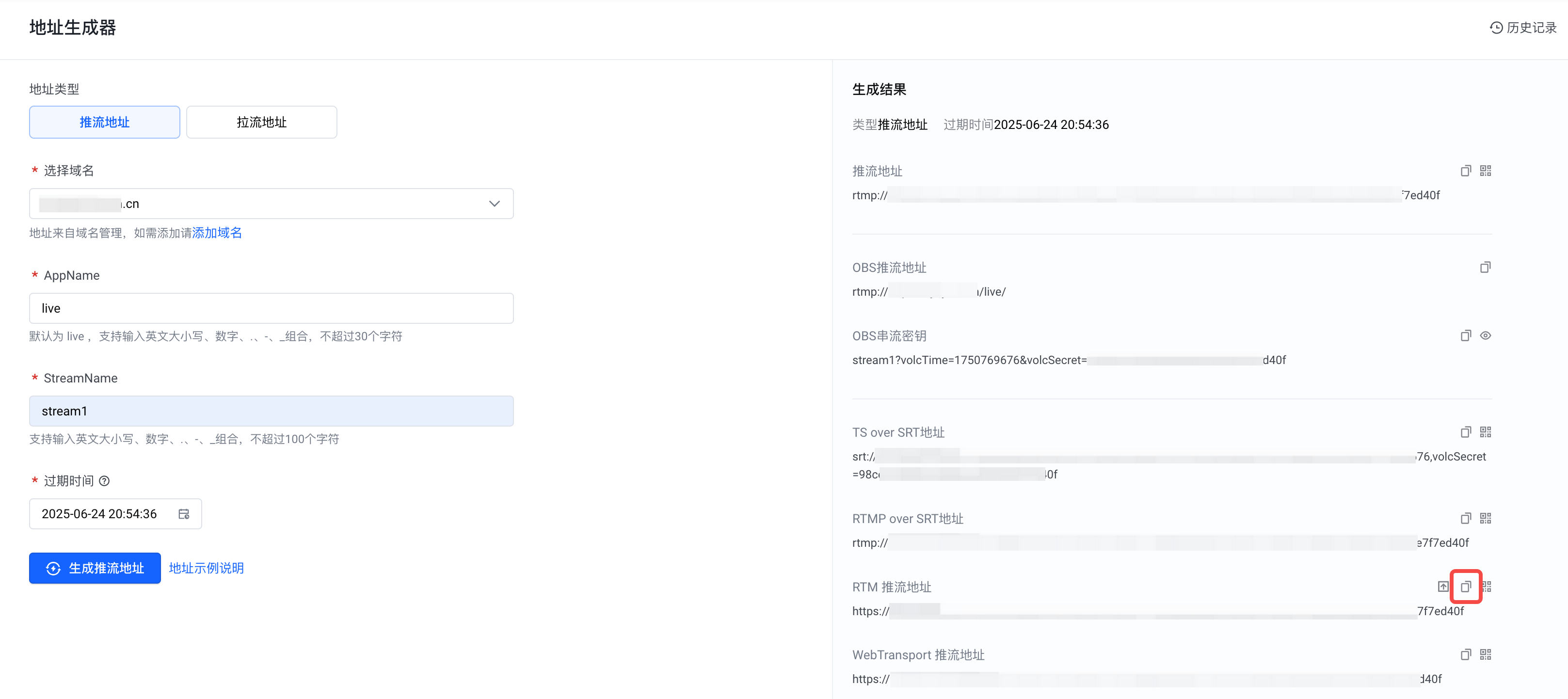Show QR code for 推流地址
1568x699 pixels.
1485,171
